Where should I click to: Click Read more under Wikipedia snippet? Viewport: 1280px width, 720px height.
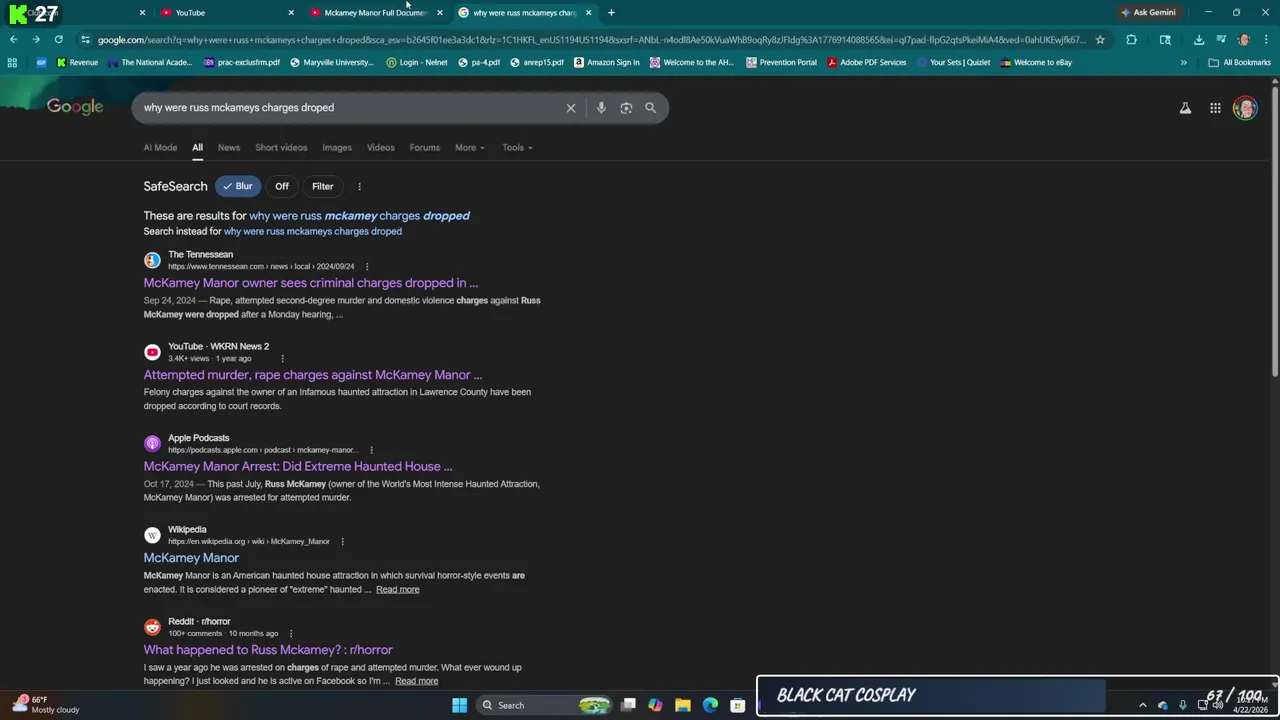click(398, 590)
